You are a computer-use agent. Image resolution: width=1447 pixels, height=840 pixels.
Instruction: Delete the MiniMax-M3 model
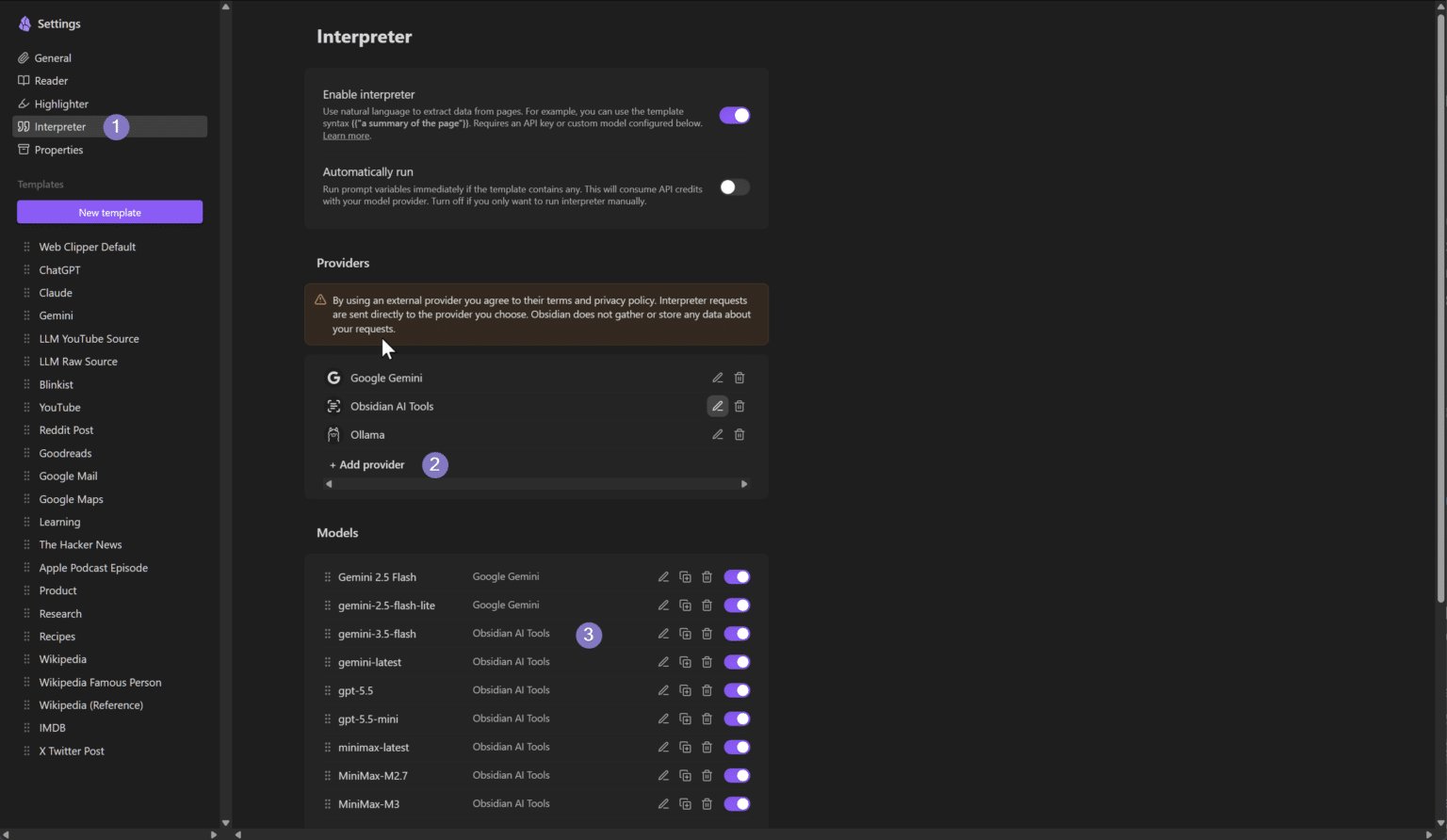pos(707,803)
